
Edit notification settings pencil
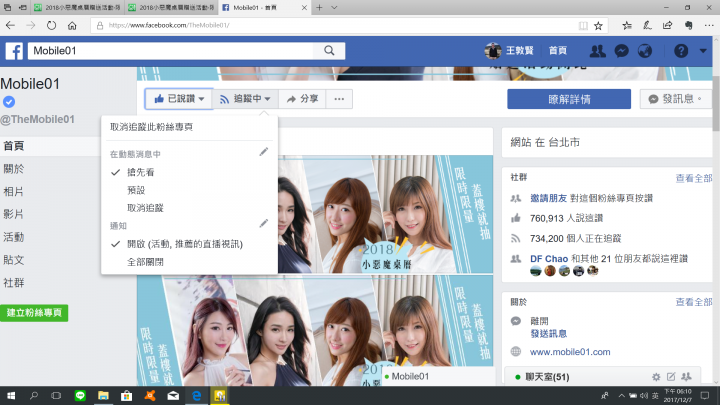tap(264, 224)
